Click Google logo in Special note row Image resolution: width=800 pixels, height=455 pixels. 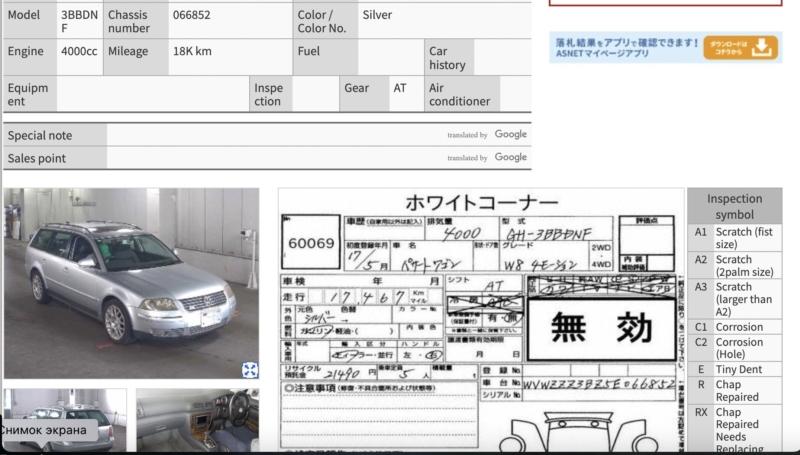point(510,135)
